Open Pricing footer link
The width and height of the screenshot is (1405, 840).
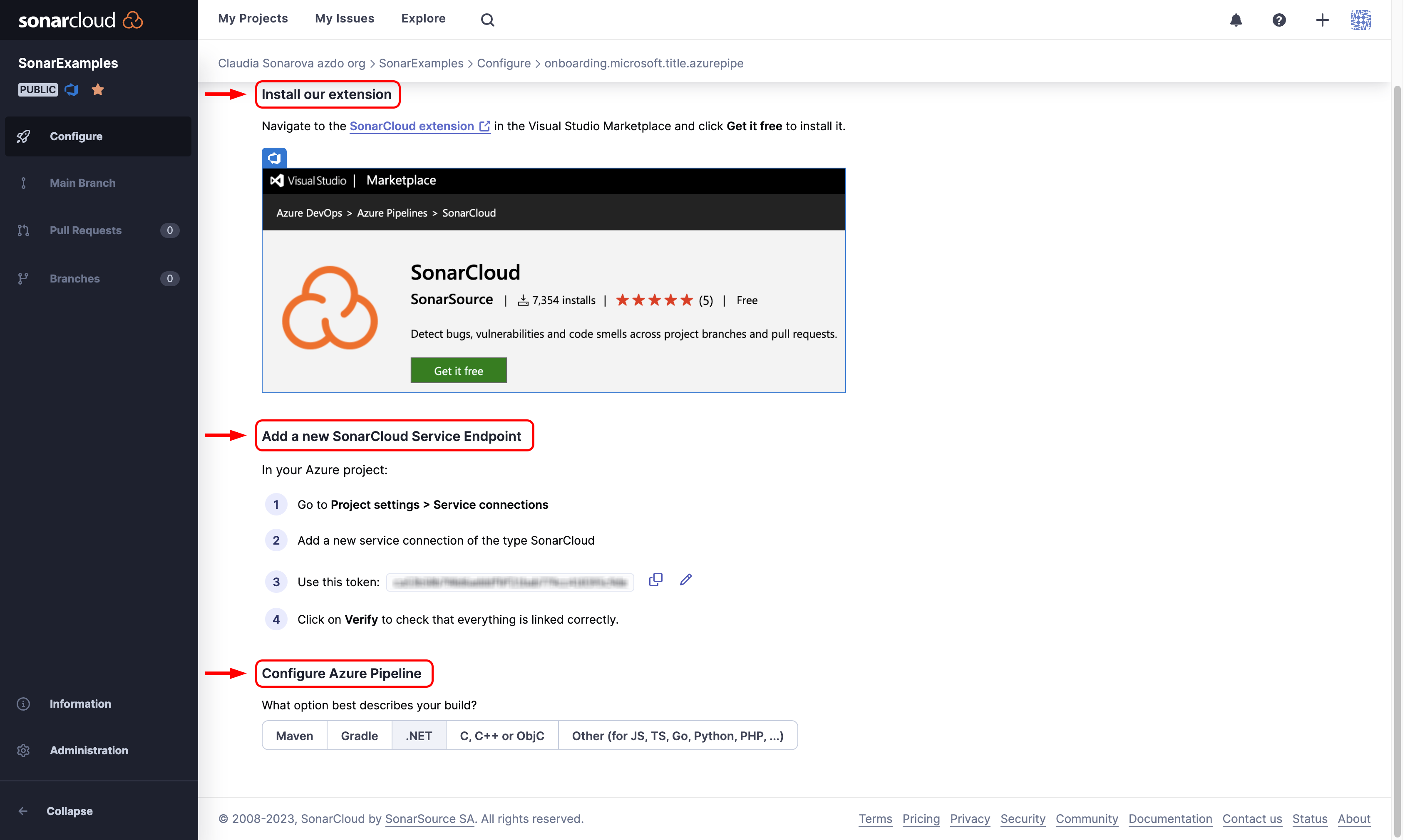[x=921, y=818]
